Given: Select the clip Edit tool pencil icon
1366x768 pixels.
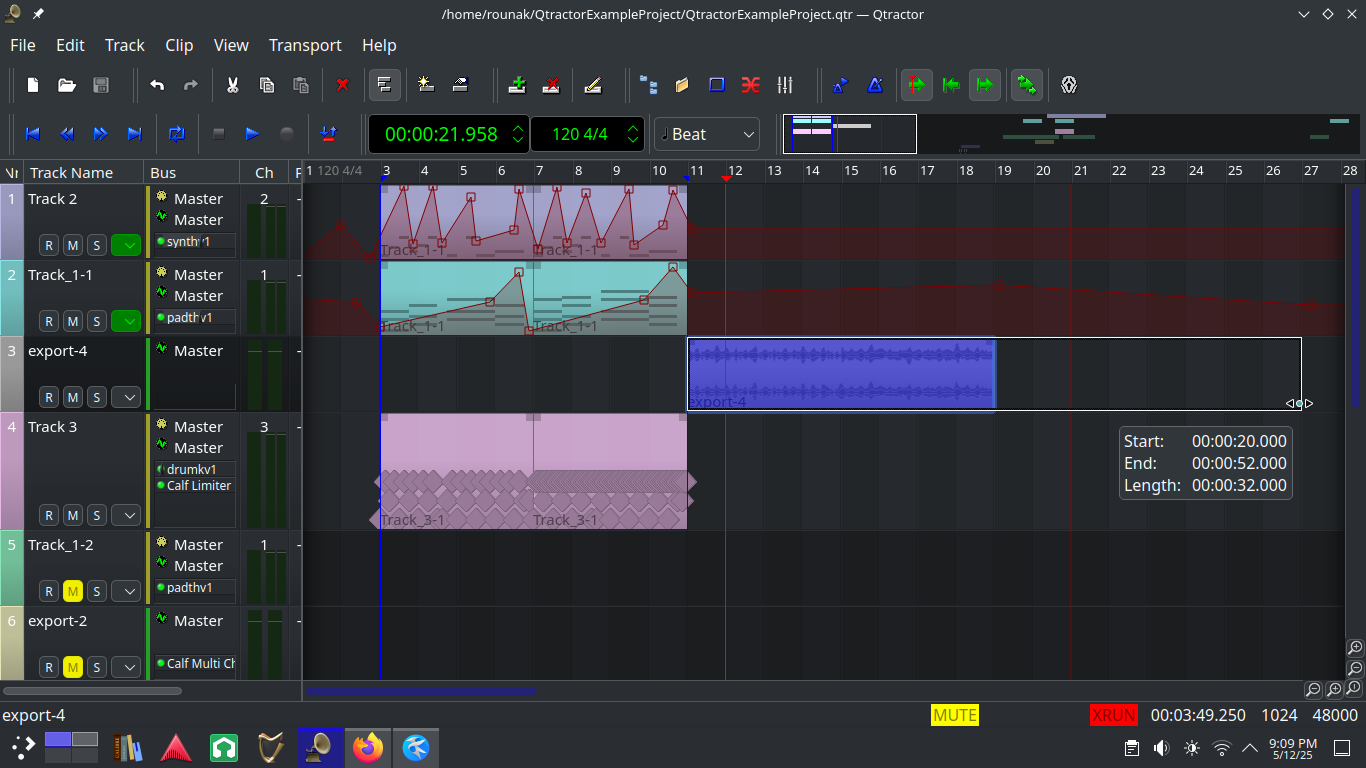Looking at the screenshot, I should tap(594, 85).
